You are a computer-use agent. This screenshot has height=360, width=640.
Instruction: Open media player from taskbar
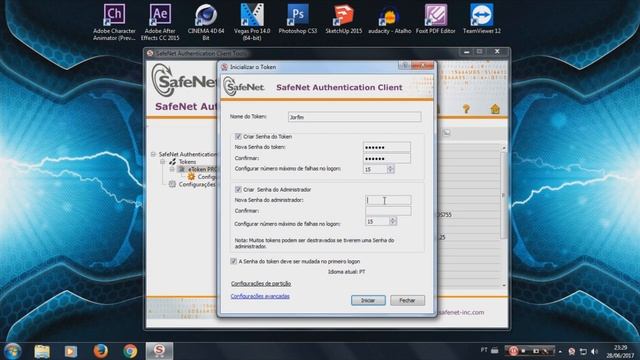71,351
